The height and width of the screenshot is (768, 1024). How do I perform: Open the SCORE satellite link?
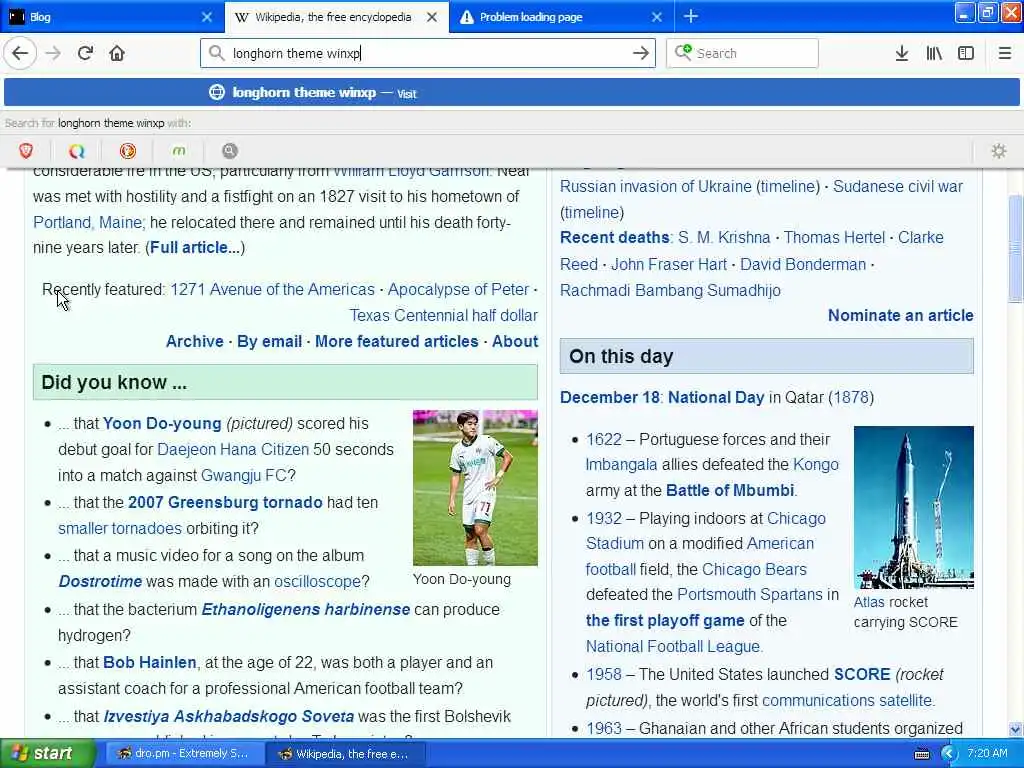tap(862, 675)
